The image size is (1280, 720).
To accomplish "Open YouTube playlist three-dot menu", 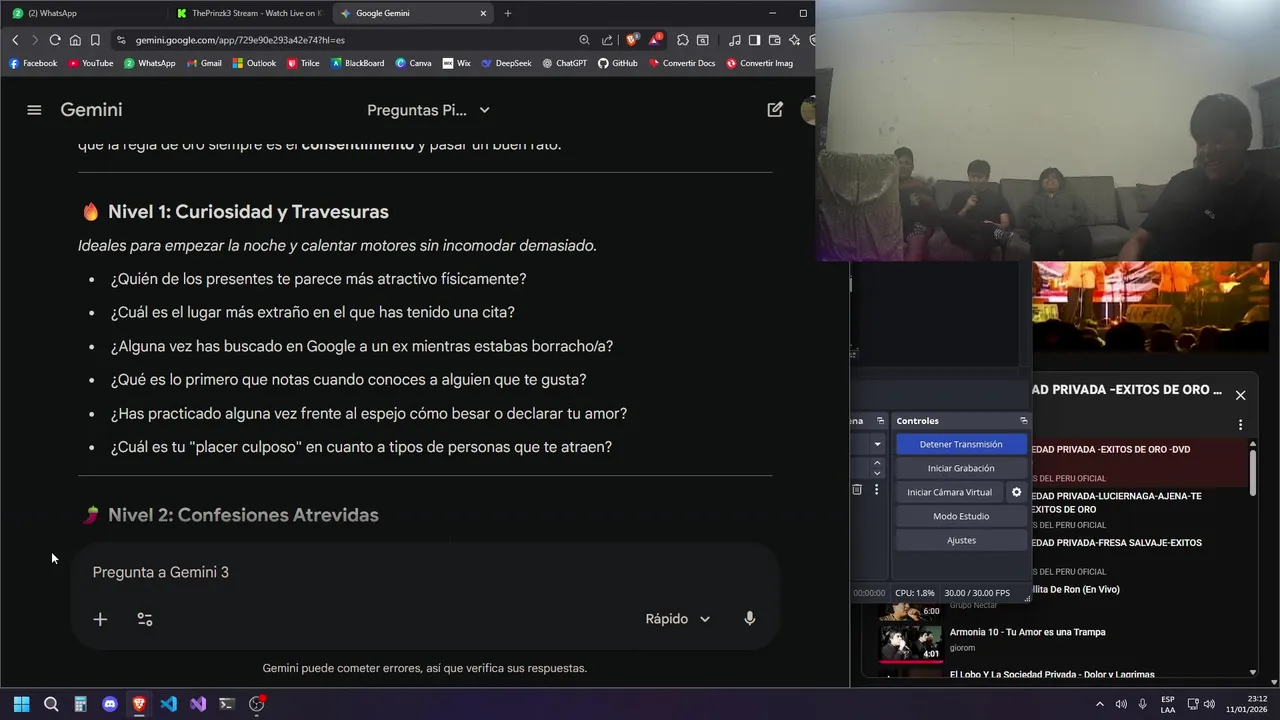I will [1241, 425].
